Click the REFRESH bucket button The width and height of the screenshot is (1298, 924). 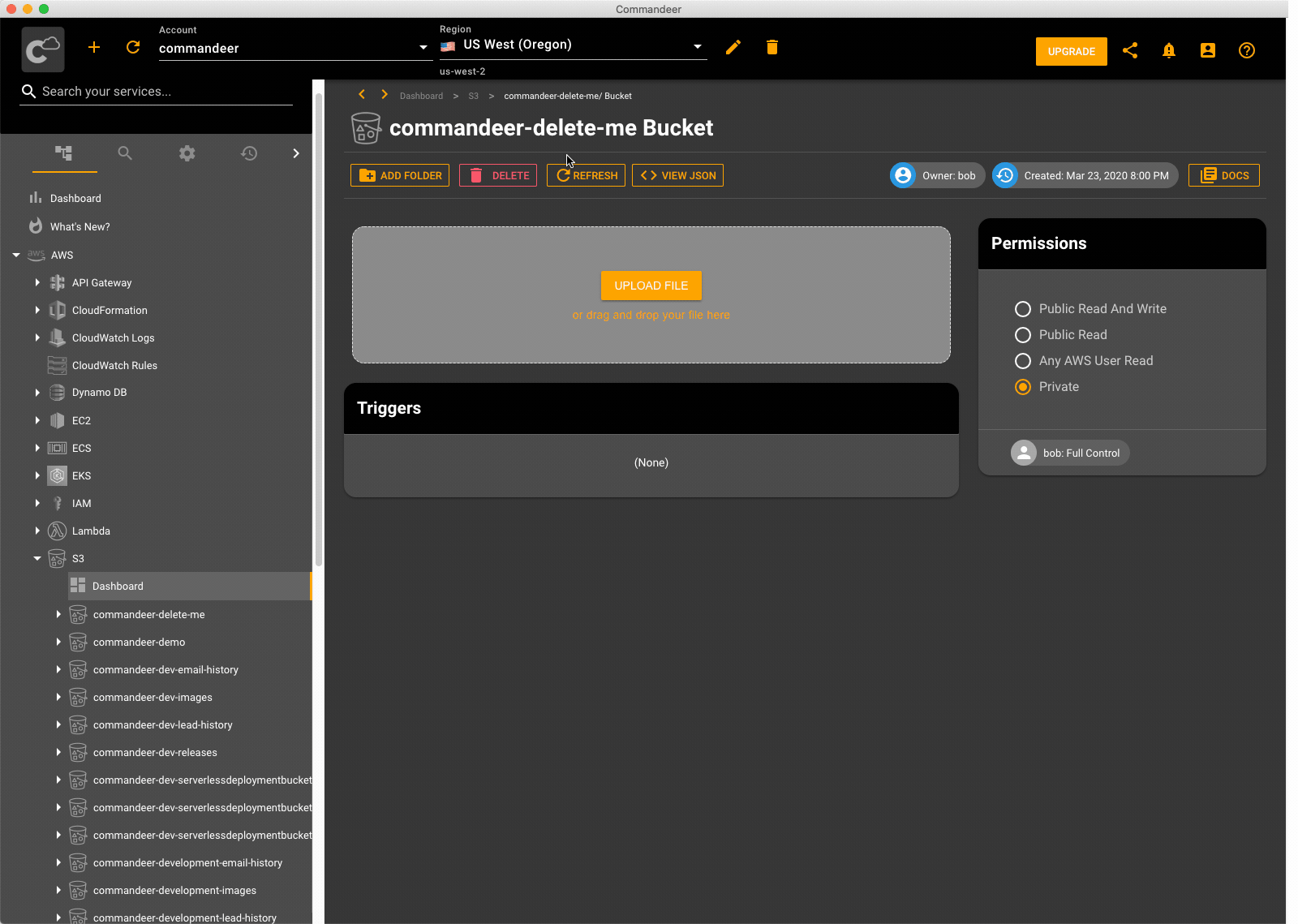pyautogui.click(x=586, y=175)
